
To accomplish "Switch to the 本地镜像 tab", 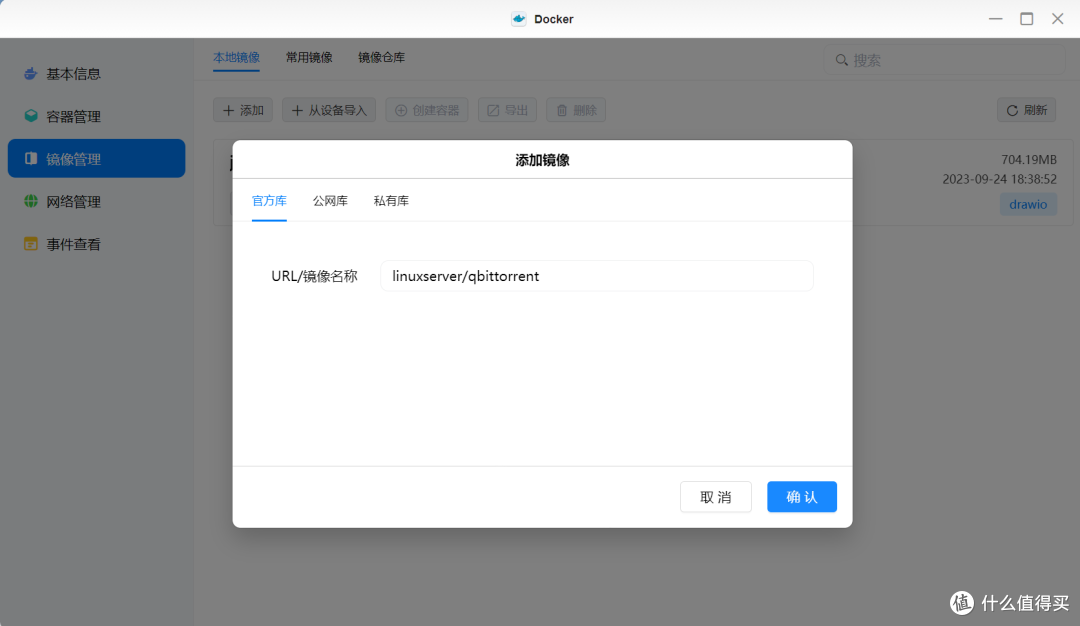I will click(x=236, y=58).
